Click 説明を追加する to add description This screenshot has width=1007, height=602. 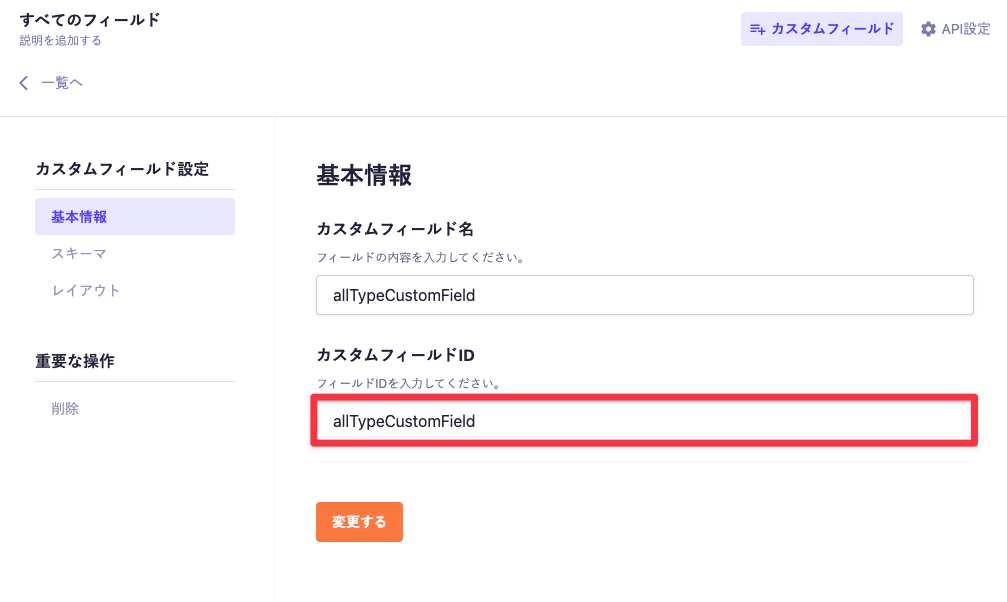pos(60,41)
